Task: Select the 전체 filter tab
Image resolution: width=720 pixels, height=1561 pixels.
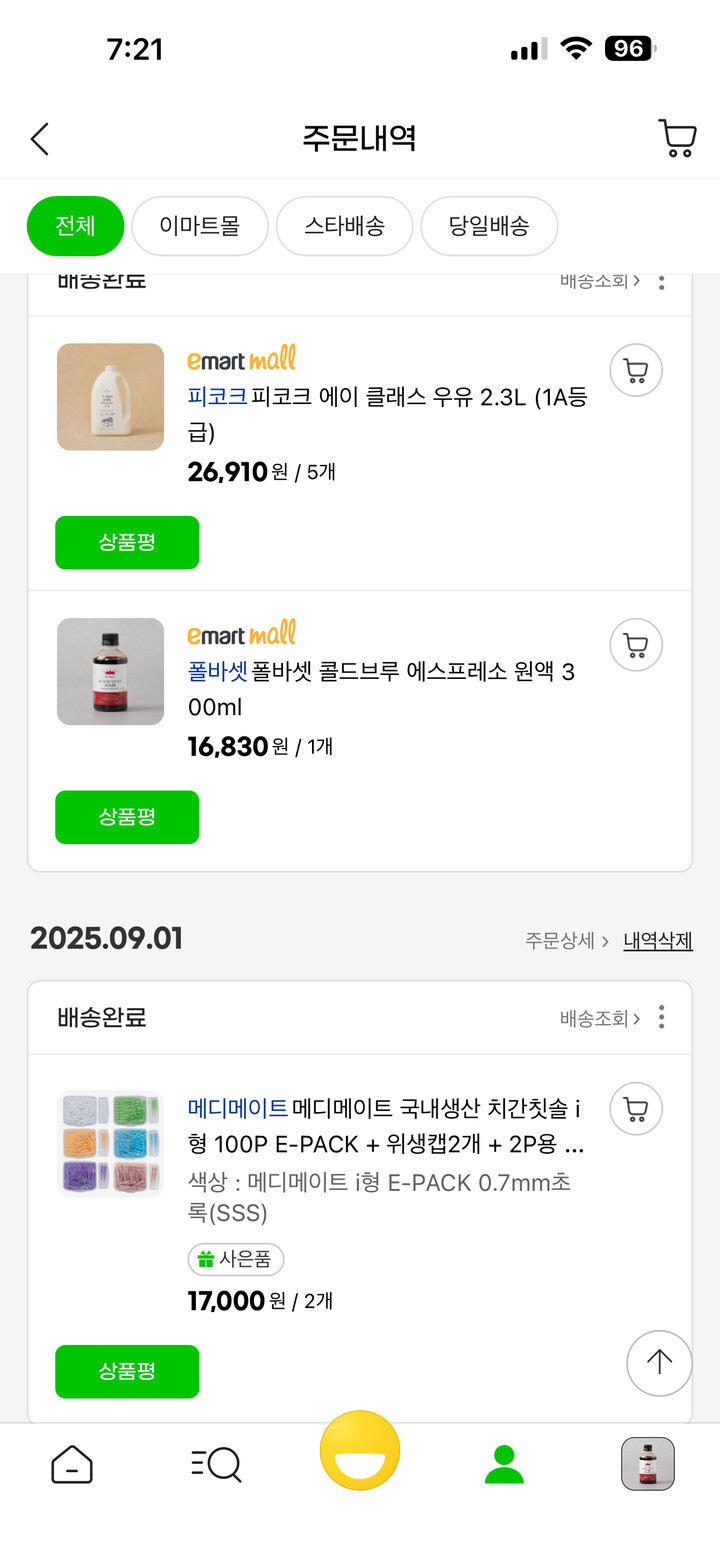Action: [75, 226]
